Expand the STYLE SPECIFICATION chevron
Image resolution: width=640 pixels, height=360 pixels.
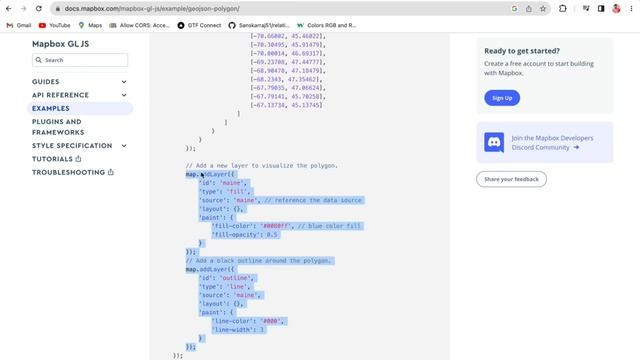click(124, 146)
